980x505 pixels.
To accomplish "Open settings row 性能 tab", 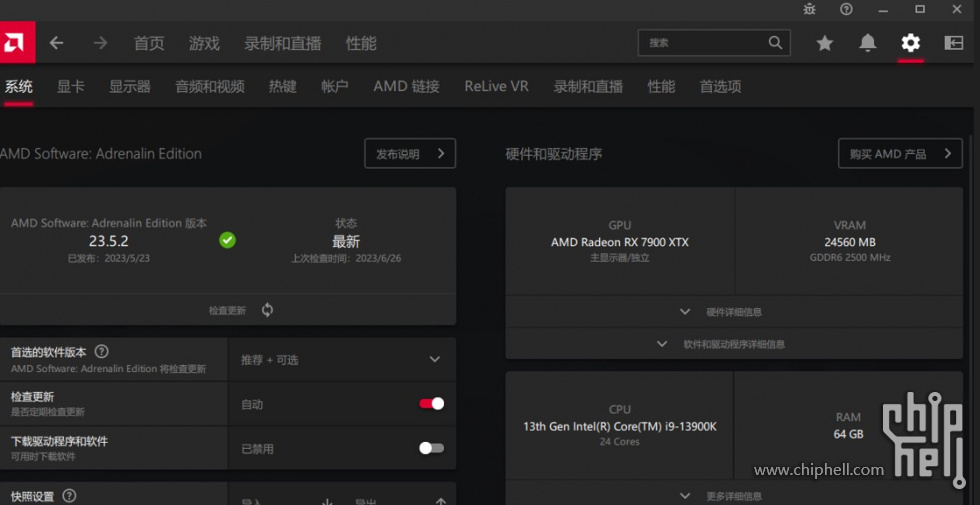I will coord(661,86).
